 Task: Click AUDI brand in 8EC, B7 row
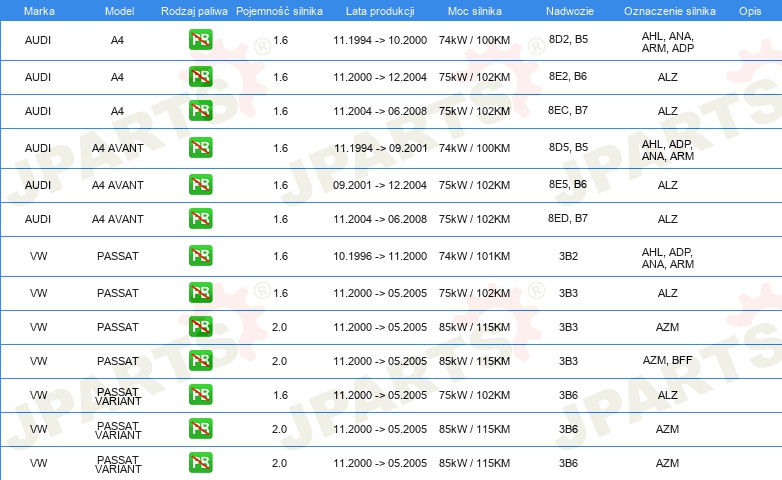tap(38, 111)
